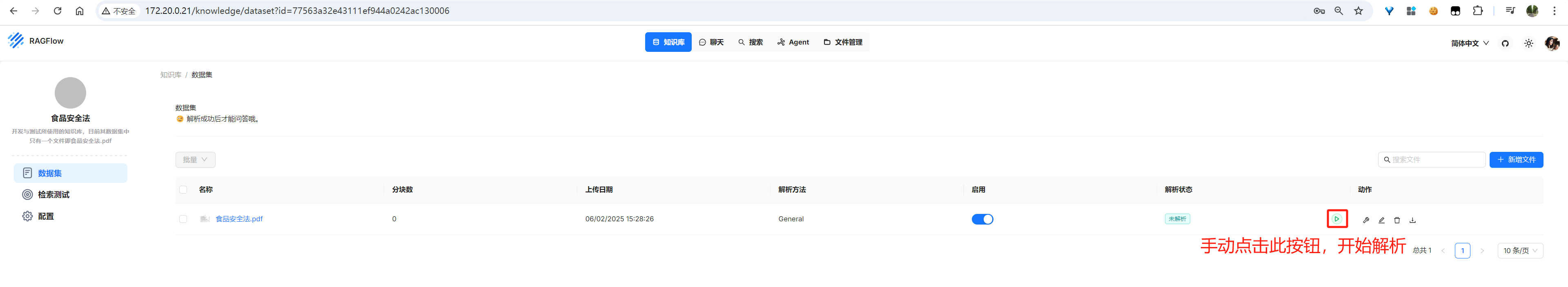Viewport: 1568px width, 287px height.
Task: Go to the next page arrow
Action: point(1482,251)
